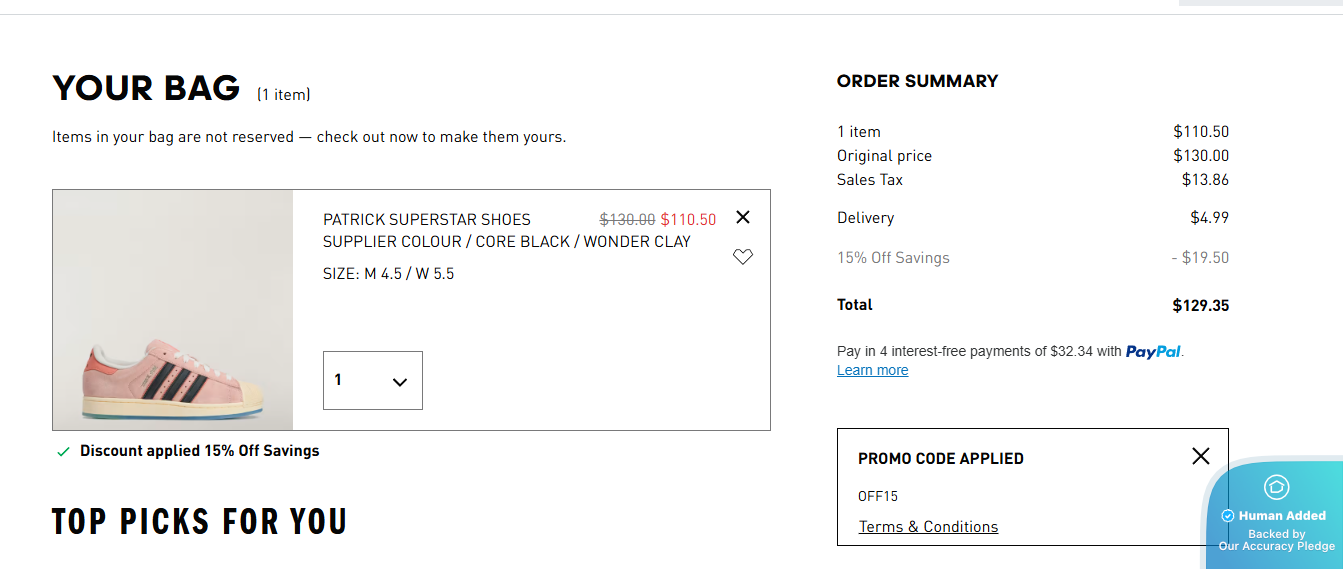The image size is (1343, 569).
Task: Click the red $110.50 sale price
Action: pos(688,219)
